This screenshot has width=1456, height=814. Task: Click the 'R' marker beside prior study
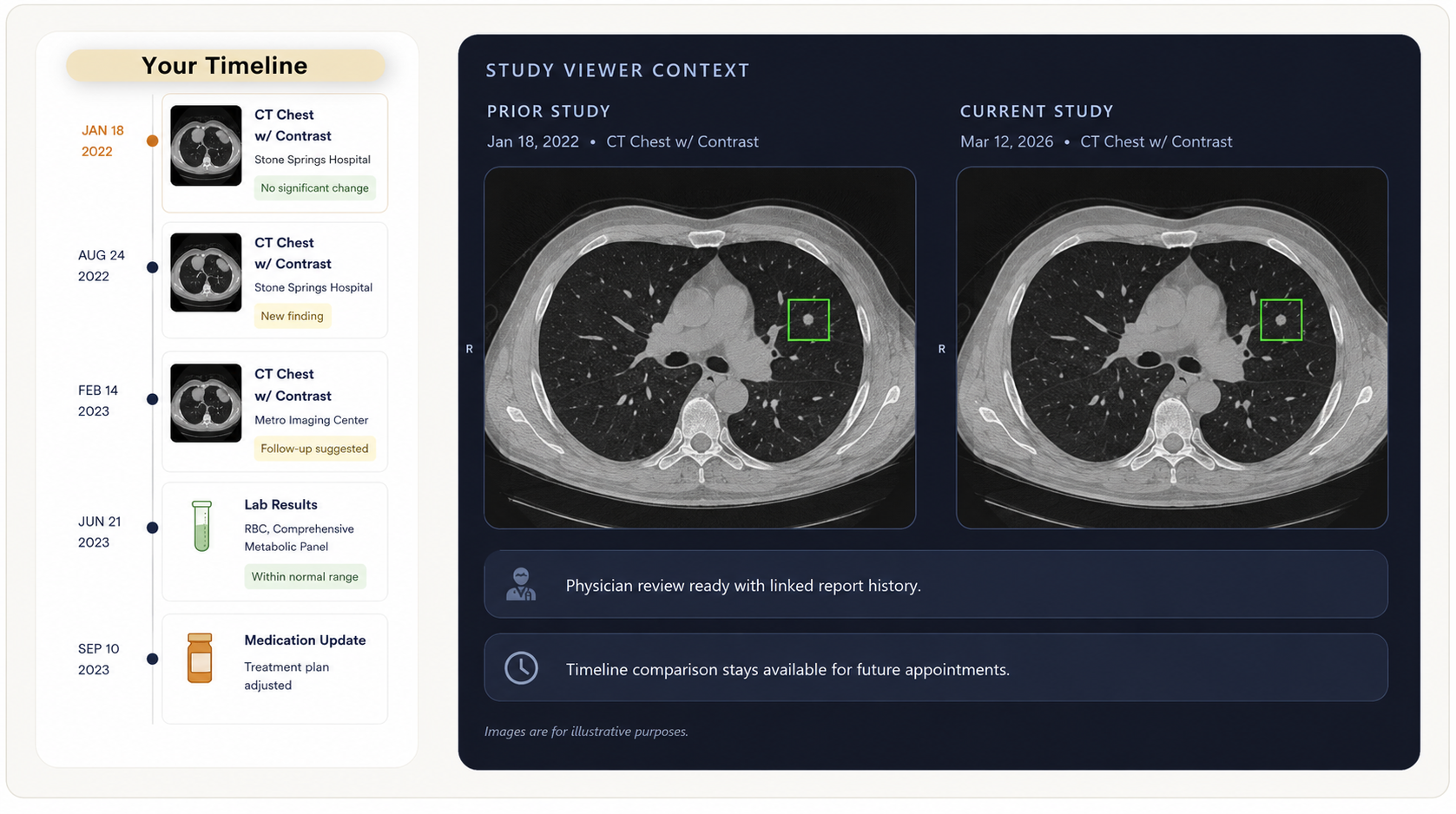(470, 349)
